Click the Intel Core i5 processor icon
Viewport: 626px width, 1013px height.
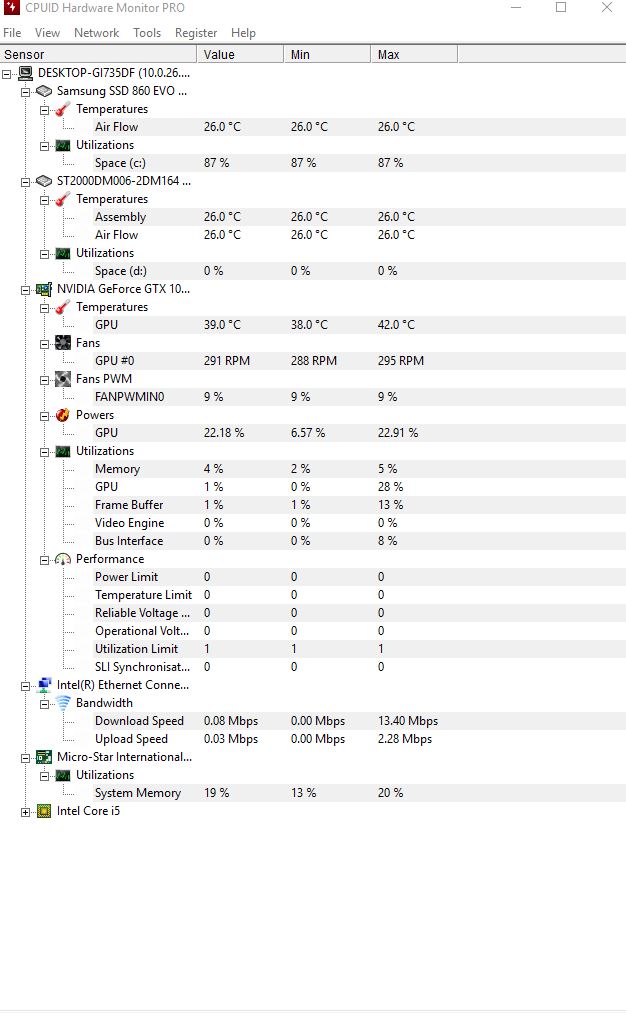tap(44, 811)
